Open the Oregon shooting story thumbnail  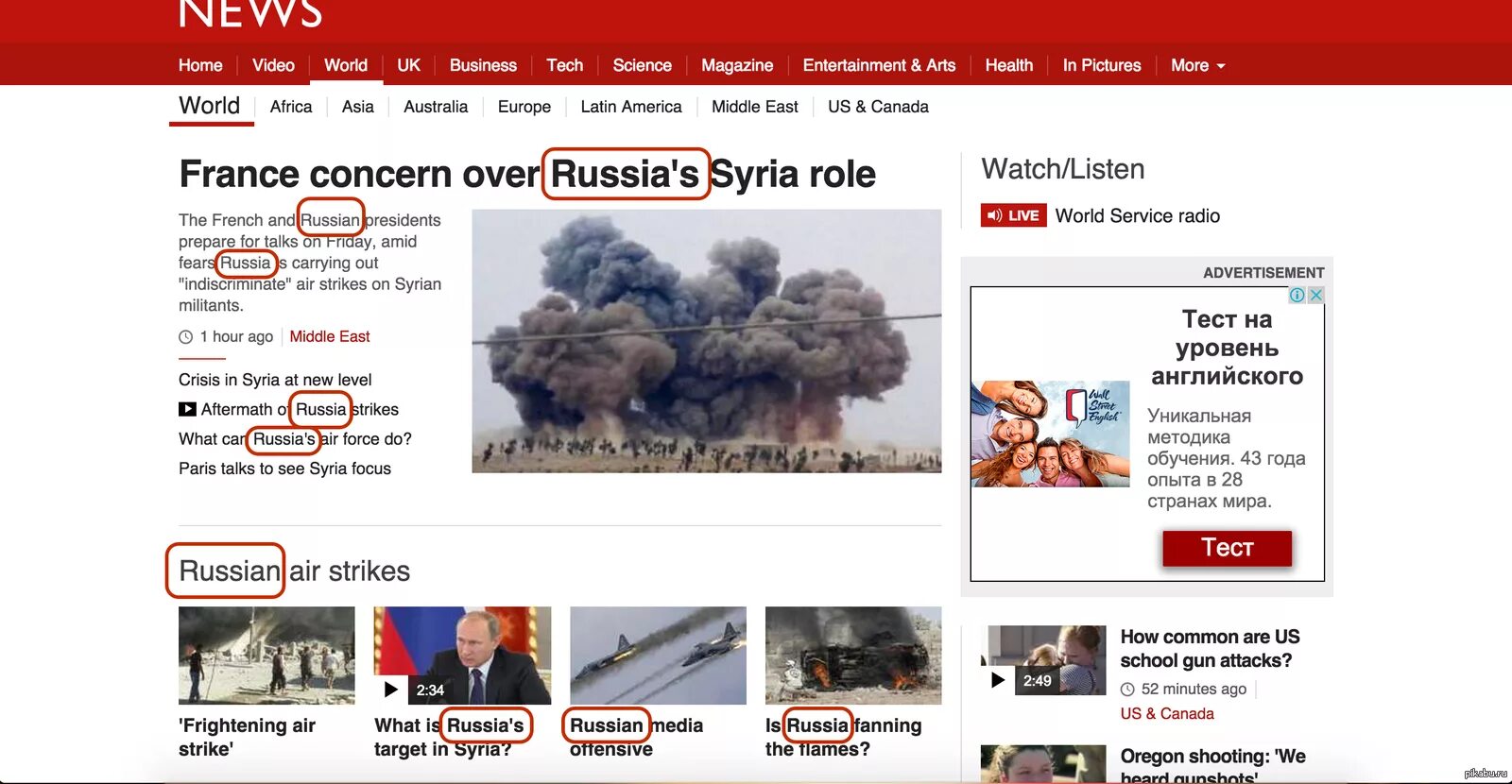pyautogui.click(x=1043, y=764)
